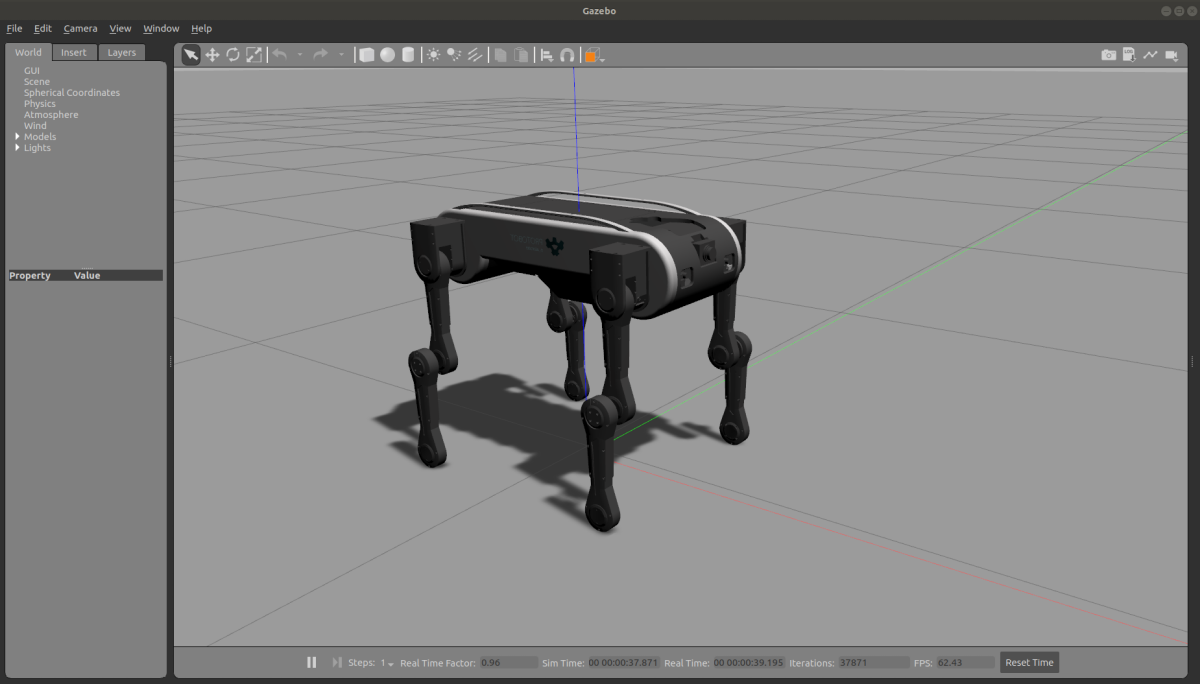Close the Gazebo window

click(1191, 10)
